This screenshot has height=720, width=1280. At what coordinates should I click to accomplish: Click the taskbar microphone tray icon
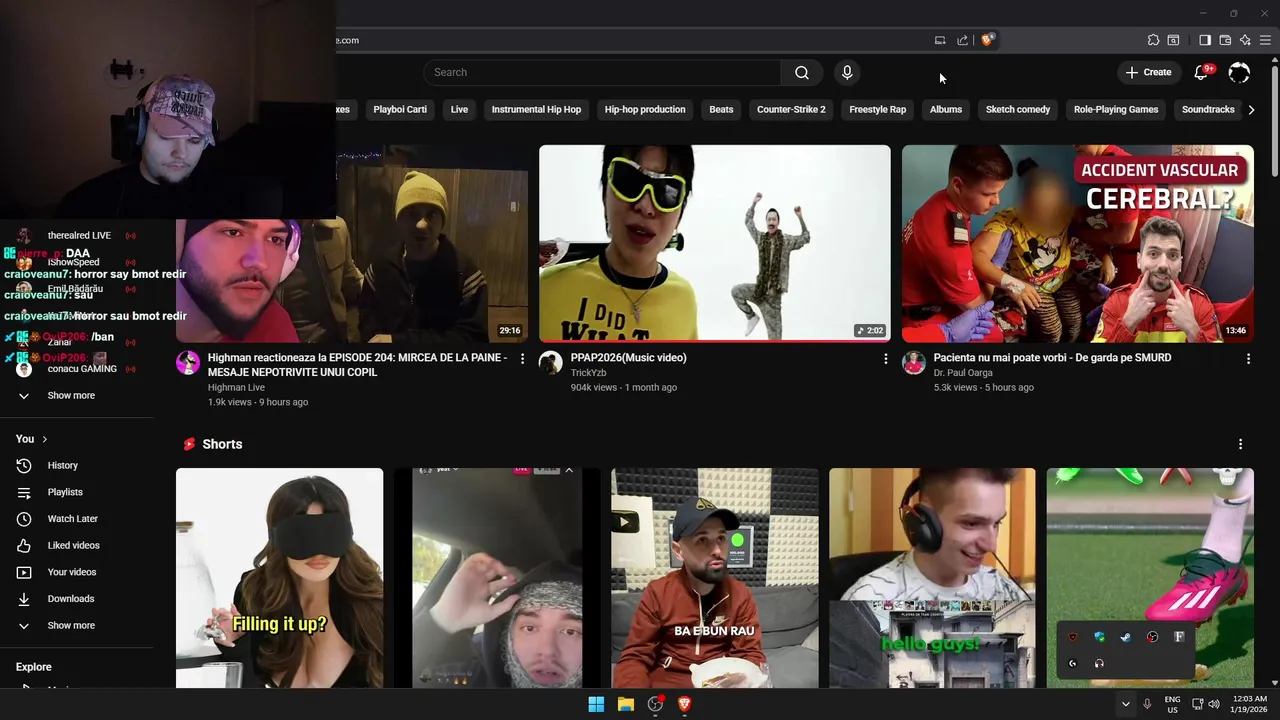point(1147,704)
